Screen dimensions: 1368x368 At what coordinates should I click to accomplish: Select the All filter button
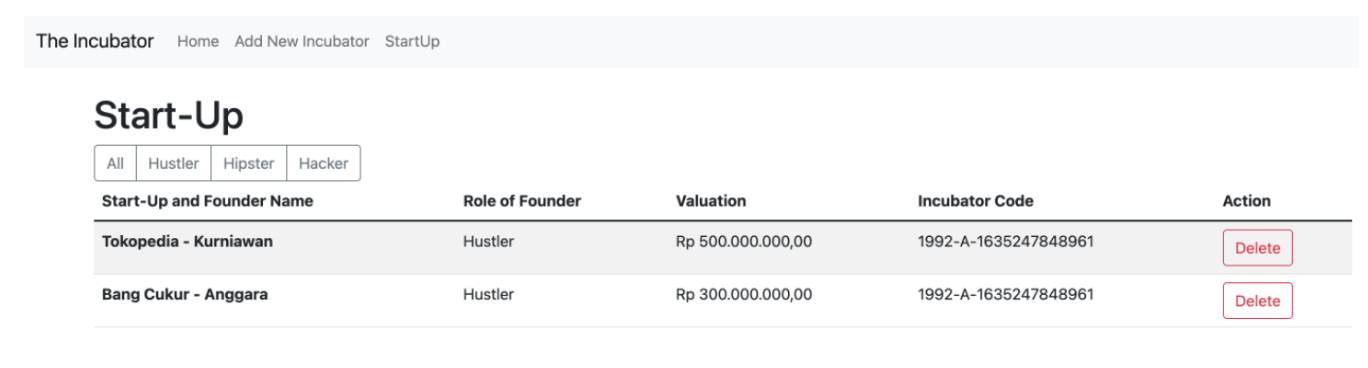click(x=115, y=163)
